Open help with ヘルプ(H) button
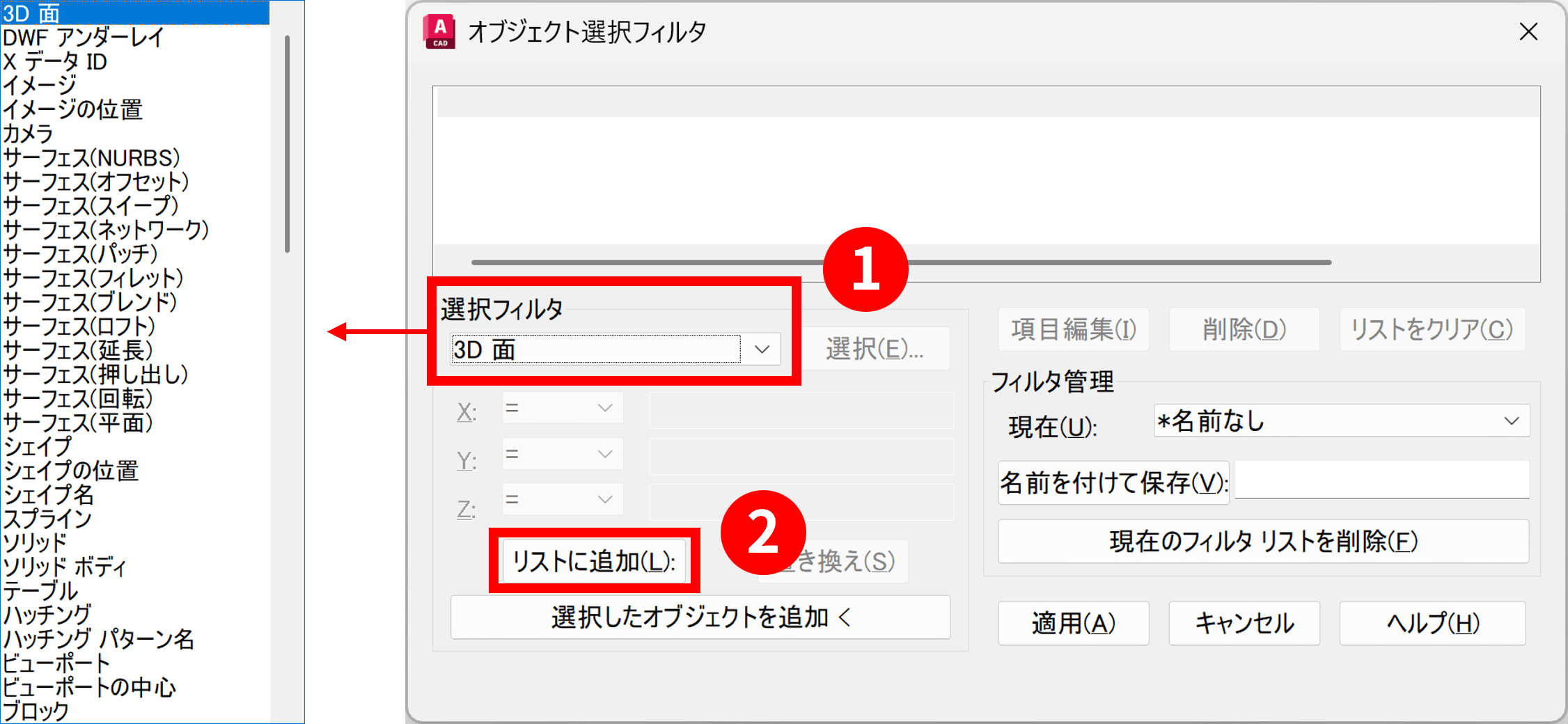Image resolution: width=1568 pixels, height=724 pixels. click(x=1432, y=623)
